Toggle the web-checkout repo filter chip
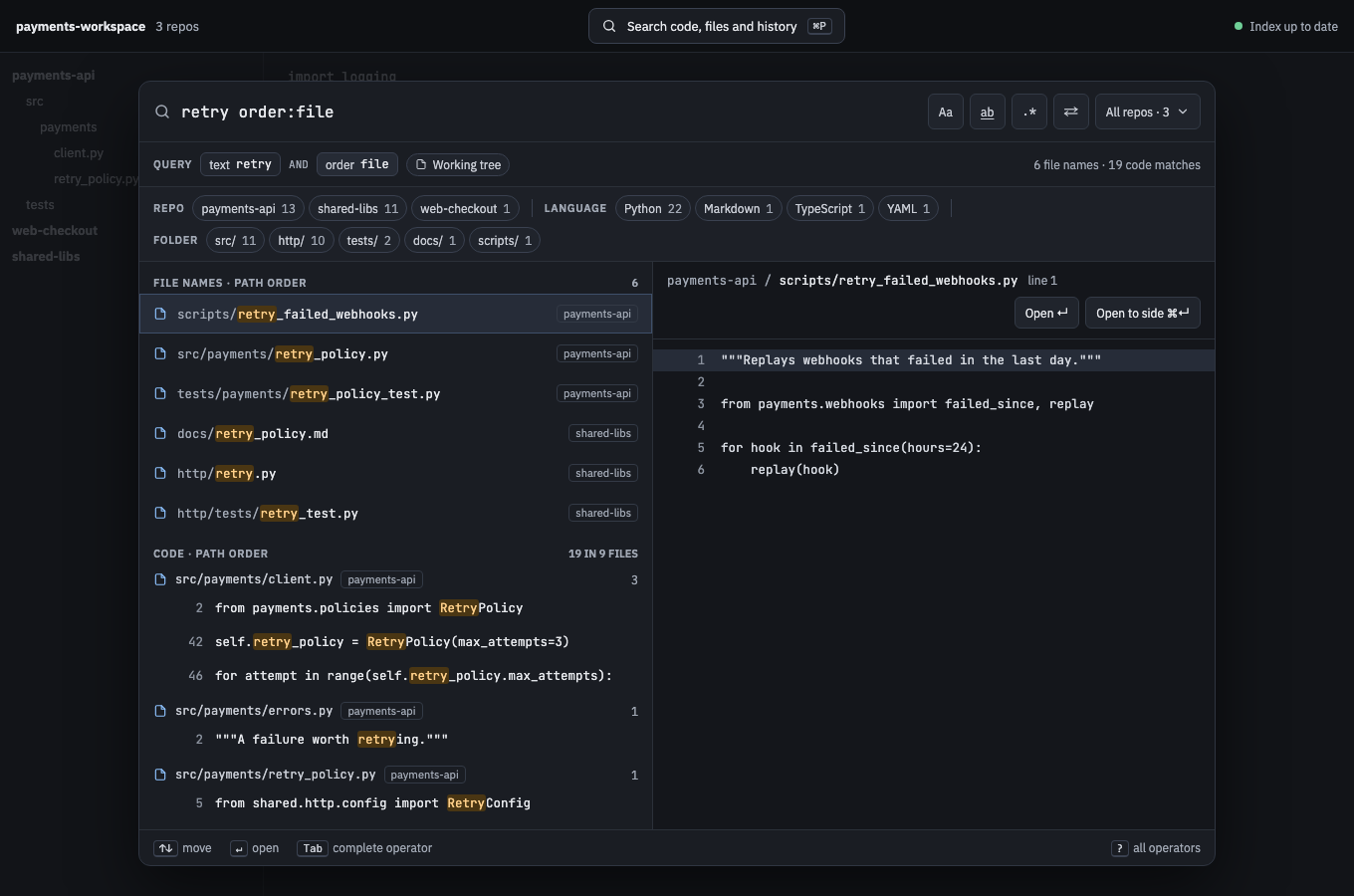1354x896 pixels. tap(465, 209)
